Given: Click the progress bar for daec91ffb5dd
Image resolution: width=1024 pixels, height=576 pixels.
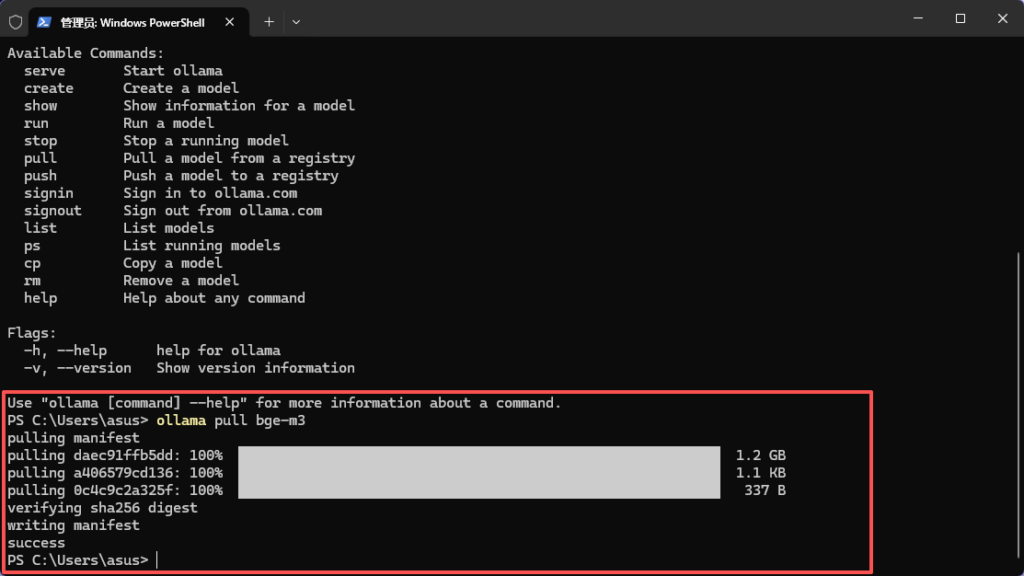Looking at the screenshot, I should [x=479, y=456].
